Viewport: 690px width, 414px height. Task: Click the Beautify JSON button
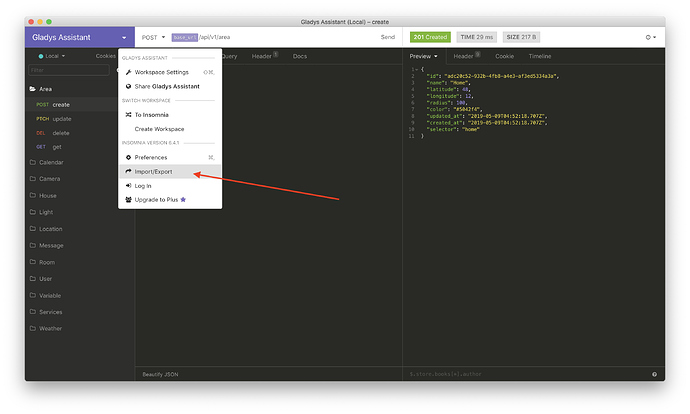click(x=160, y=374)
